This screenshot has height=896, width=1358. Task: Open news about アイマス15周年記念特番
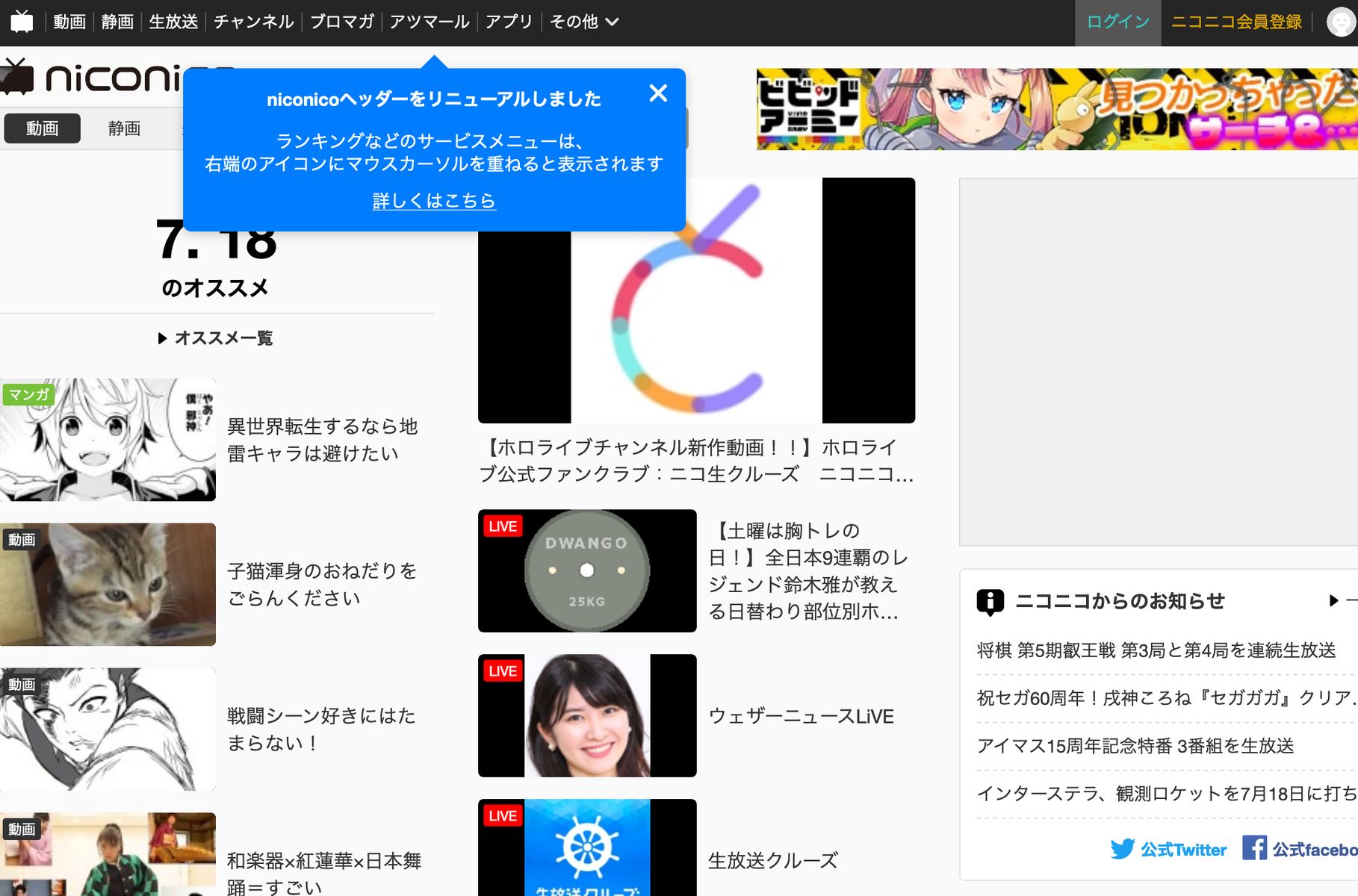(x=1135, y=746)
